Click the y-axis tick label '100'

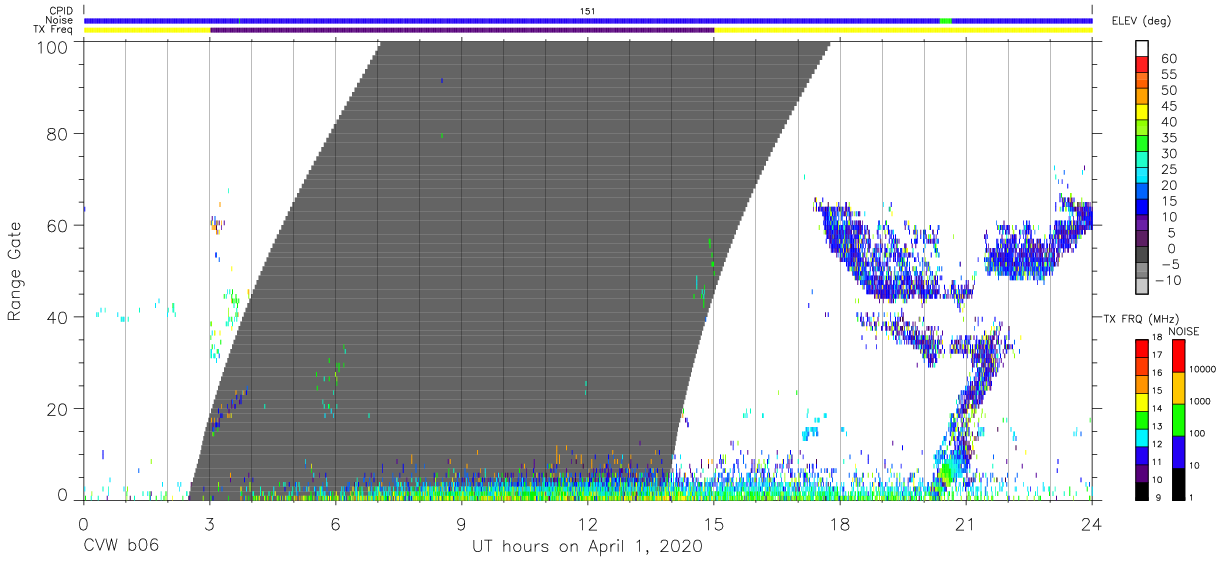(x=52, y=47)
